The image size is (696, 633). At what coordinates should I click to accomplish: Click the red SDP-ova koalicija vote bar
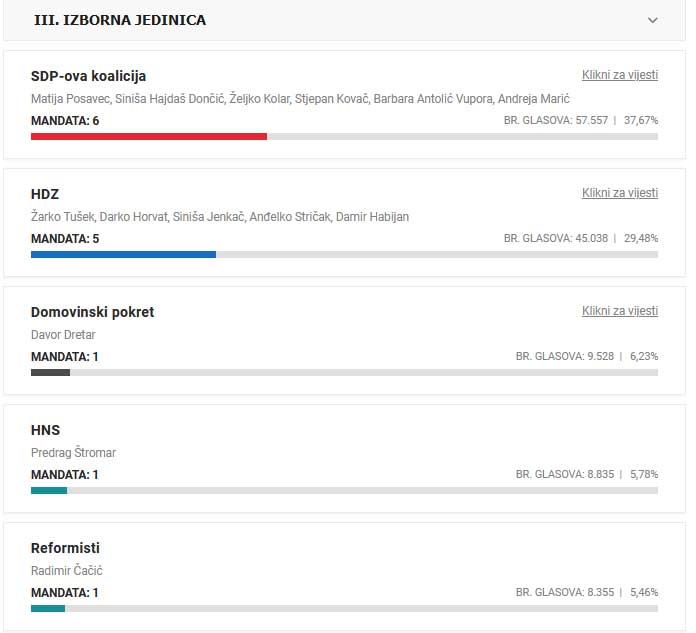(149, 136)
